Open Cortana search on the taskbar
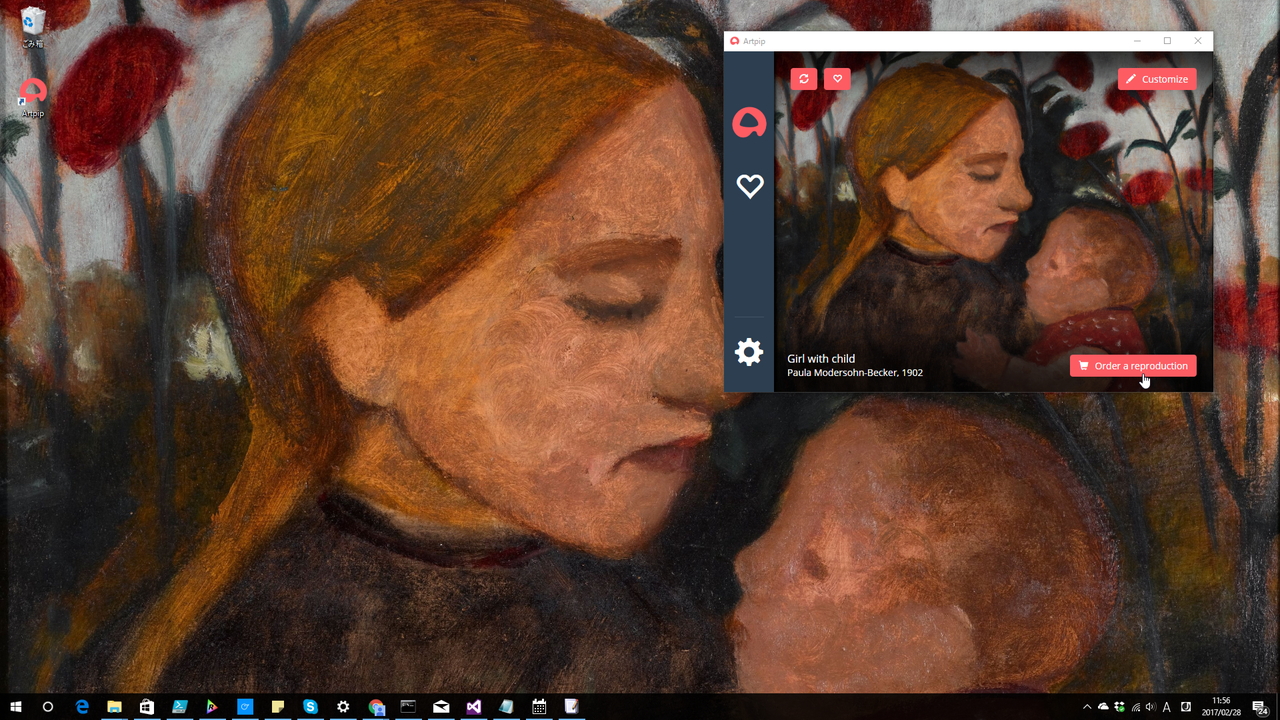 click(47, 707)
